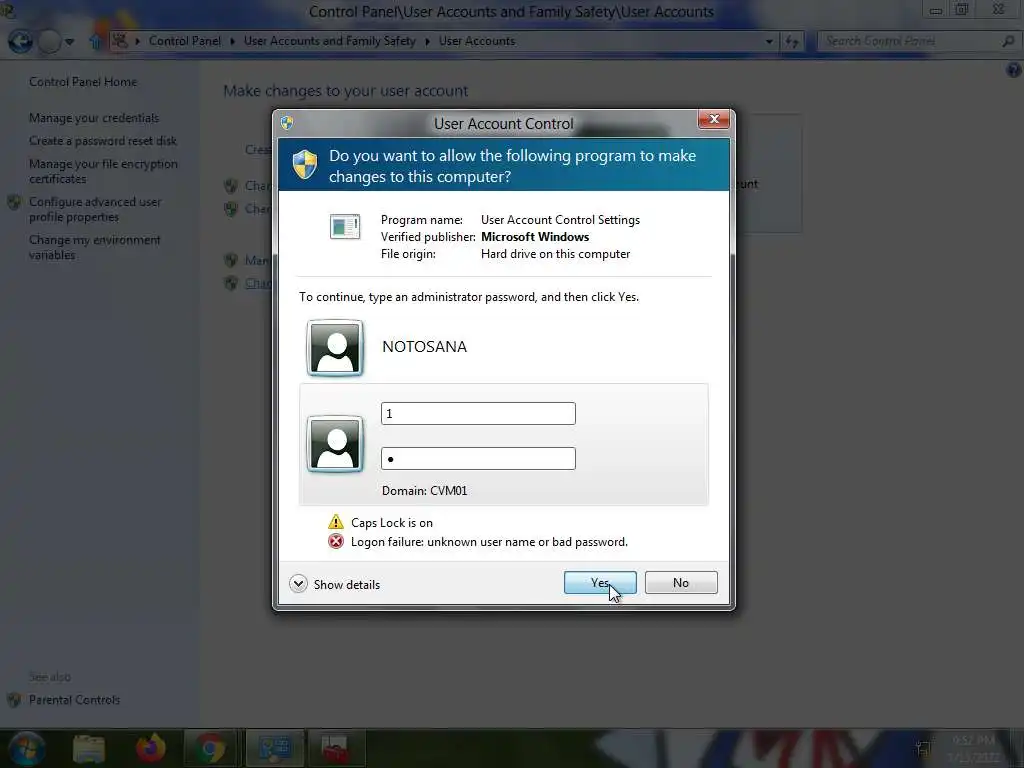The height and width of the screenshot is (768, 1024).
Task: Open Manage your credentials link
Action: (94, 118)
